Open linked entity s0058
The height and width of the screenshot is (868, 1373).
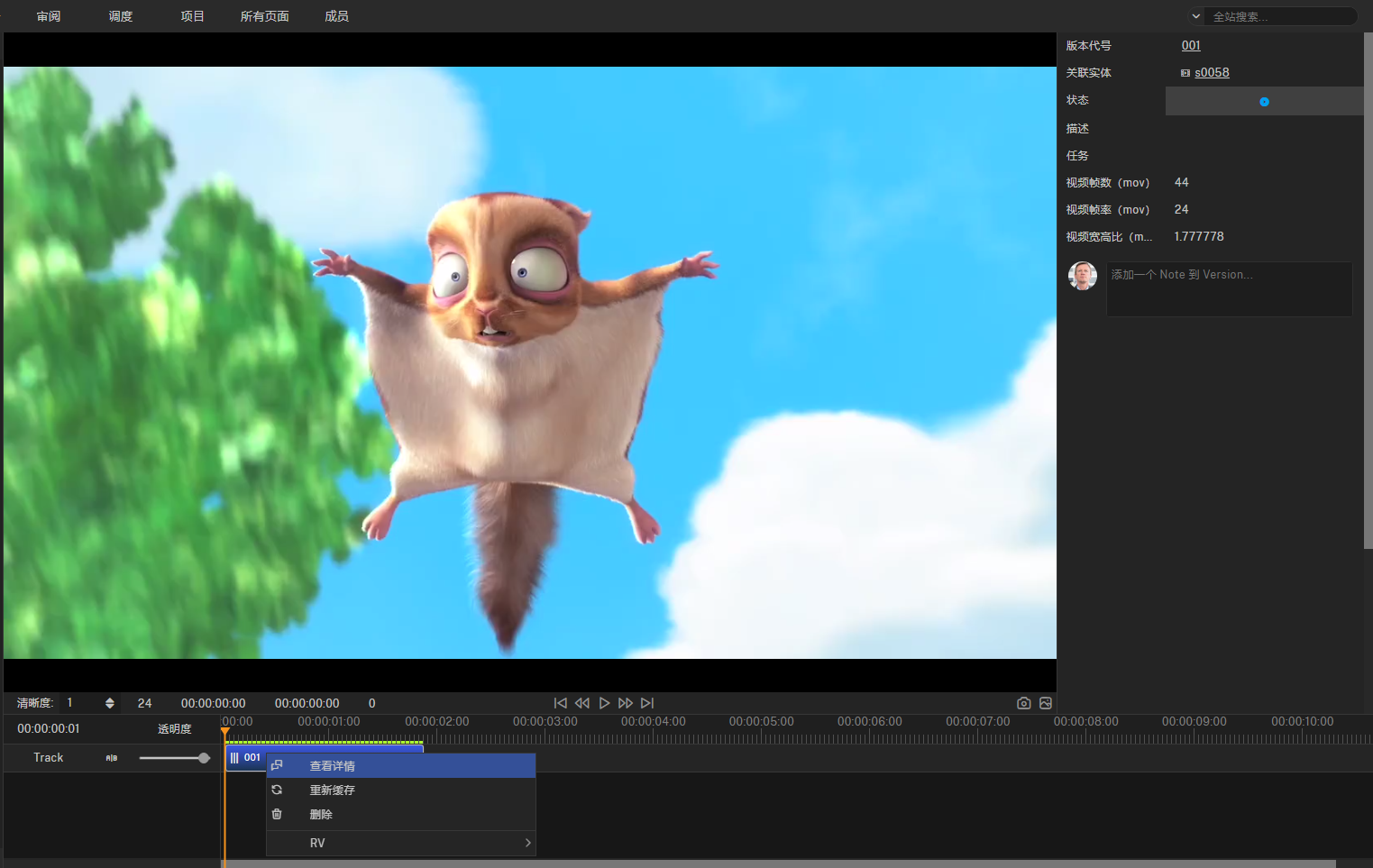[1212, 73]
